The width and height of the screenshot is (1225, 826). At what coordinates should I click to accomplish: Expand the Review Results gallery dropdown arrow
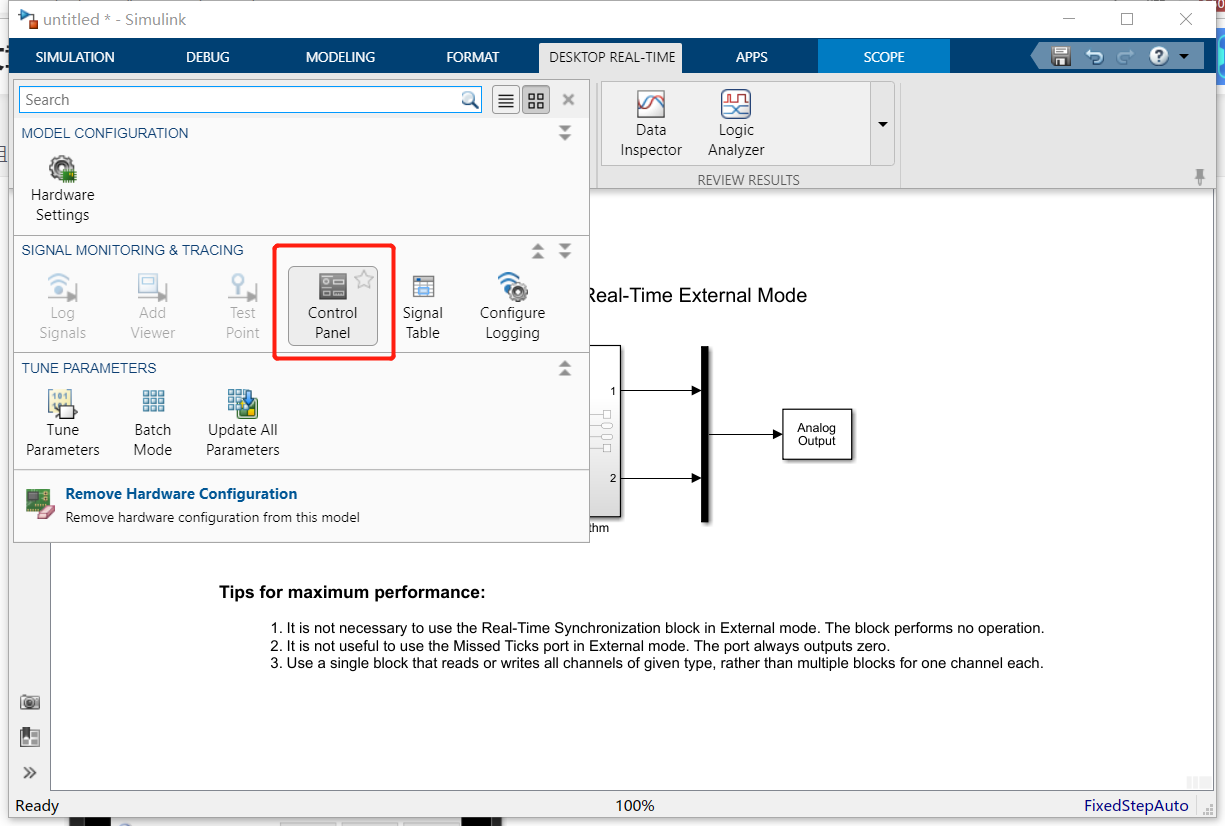click(883, 124)
